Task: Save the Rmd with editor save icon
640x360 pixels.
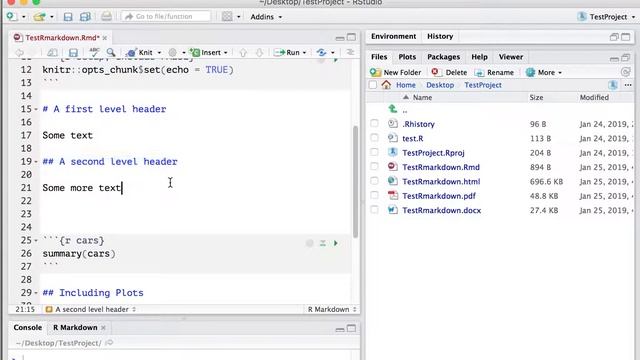Action: point(73,53)
